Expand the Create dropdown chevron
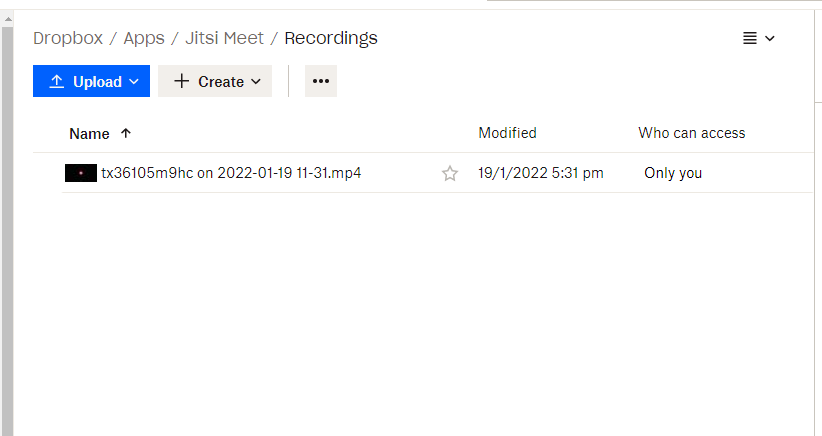 click(256, 82)
